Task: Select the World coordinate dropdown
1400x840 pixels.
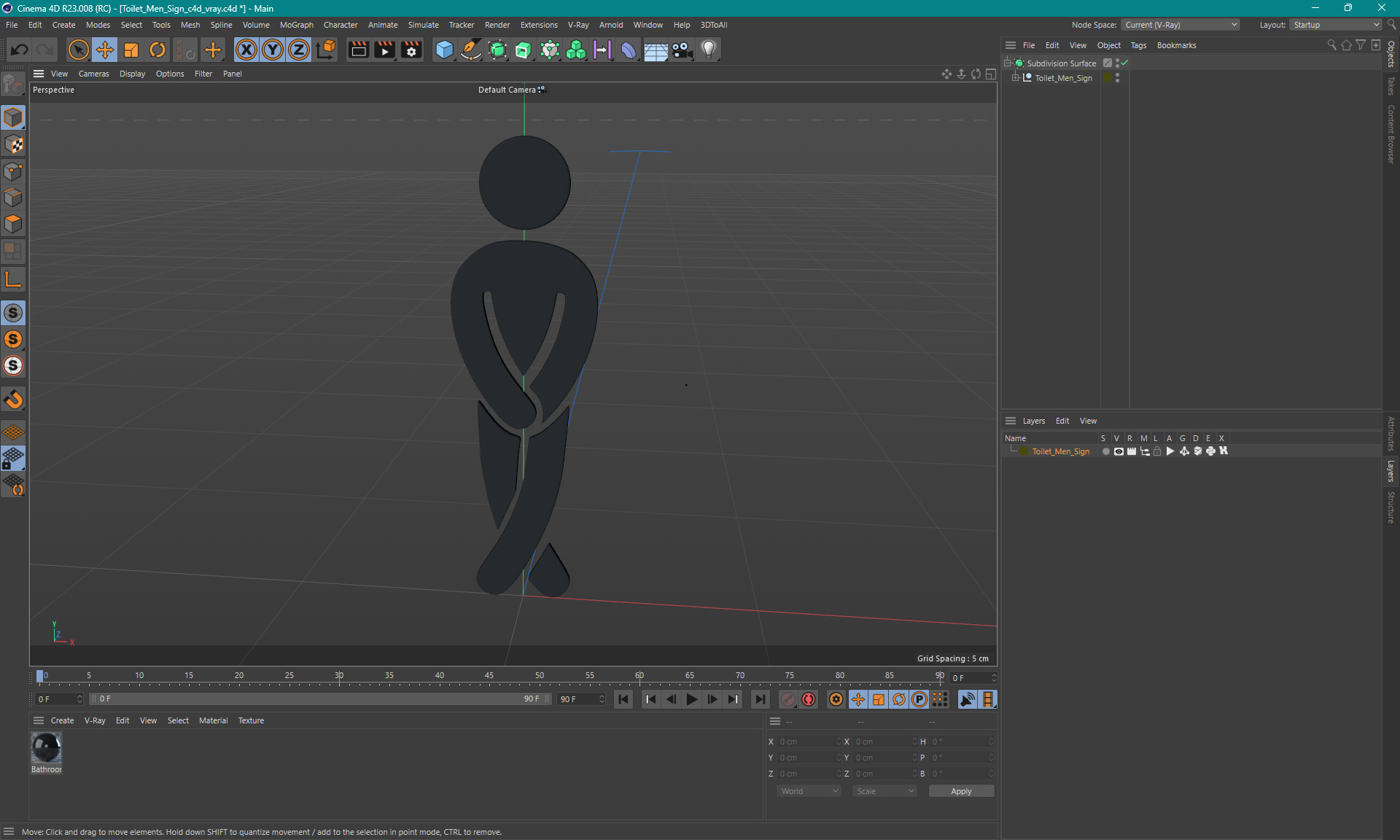Action: [x=807, y=790]
